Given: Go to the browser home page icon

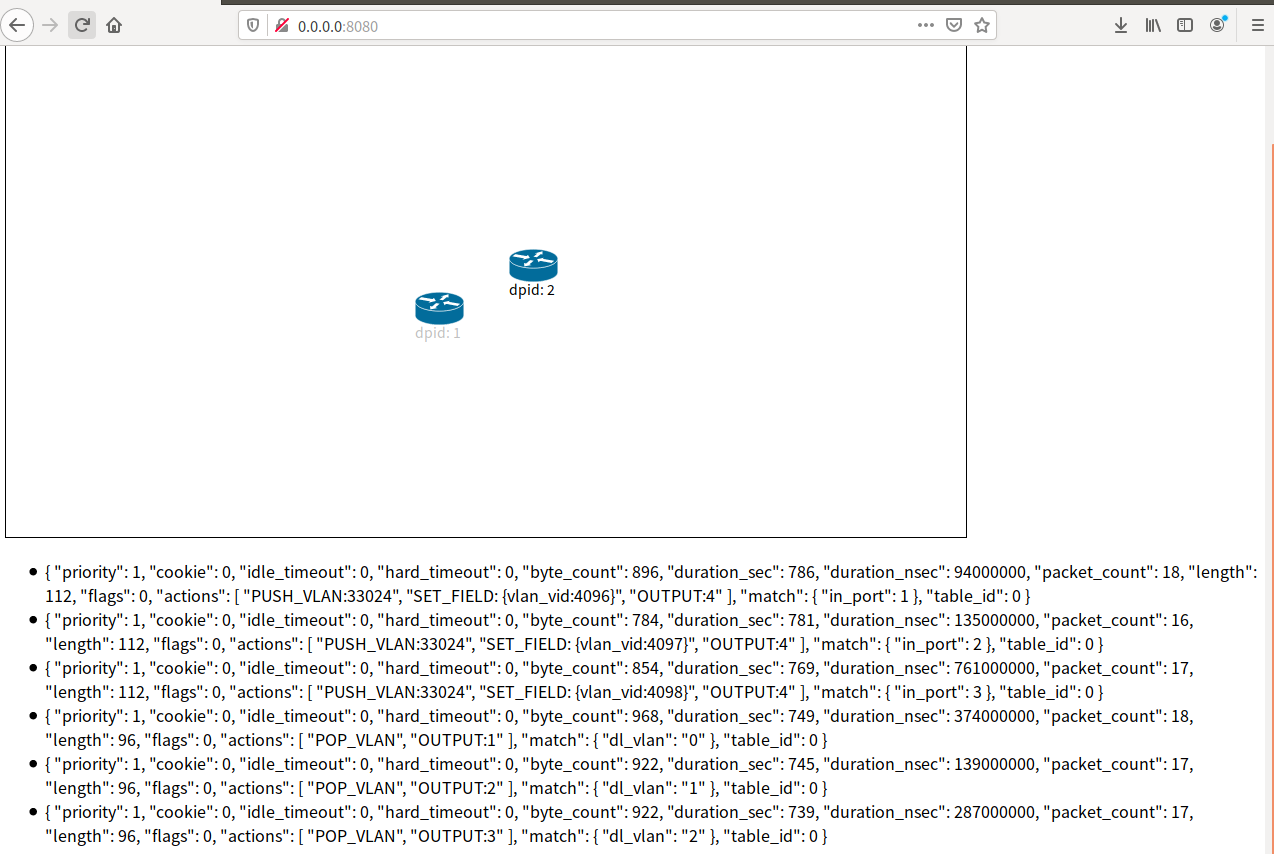Looking at the screenshot, I should click(114, 25).
